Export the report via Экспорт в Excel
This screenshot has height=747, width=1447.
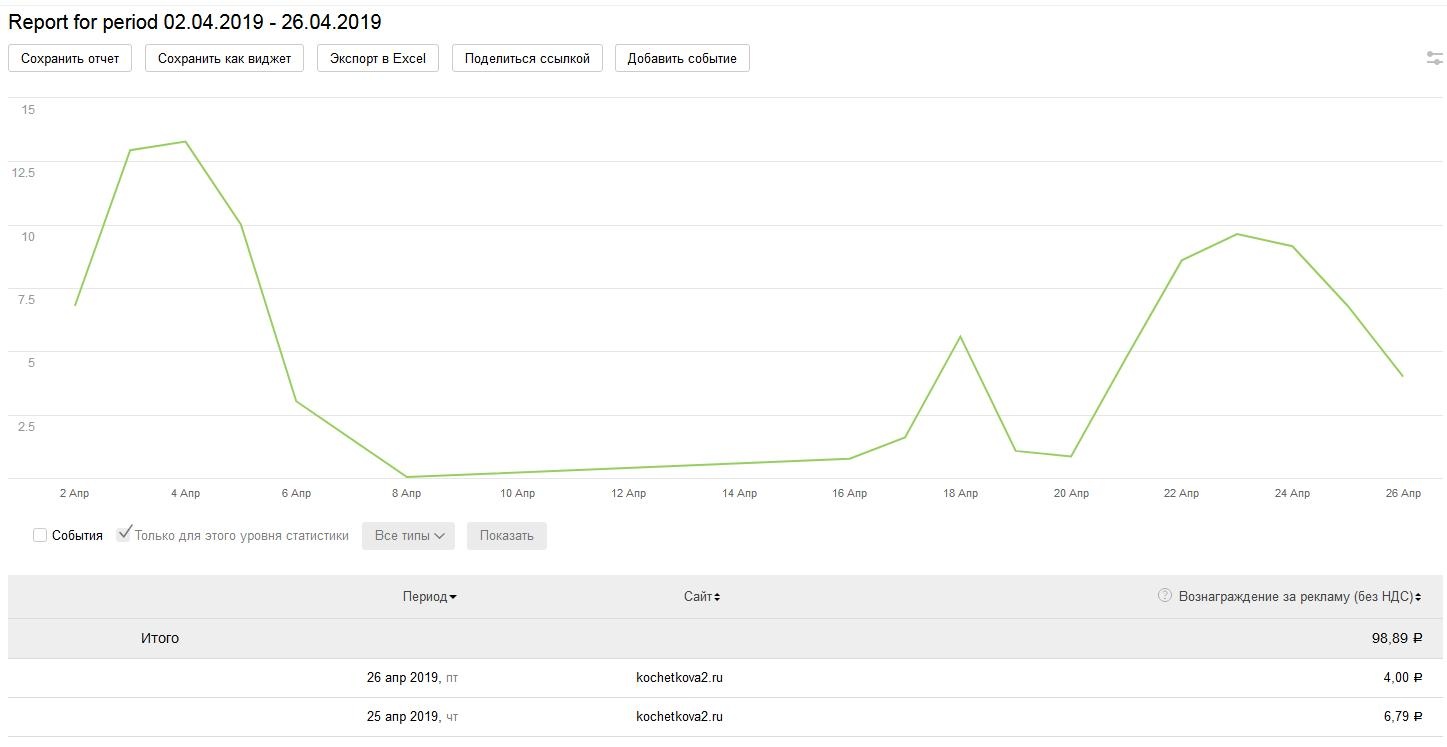click(378, 58)
